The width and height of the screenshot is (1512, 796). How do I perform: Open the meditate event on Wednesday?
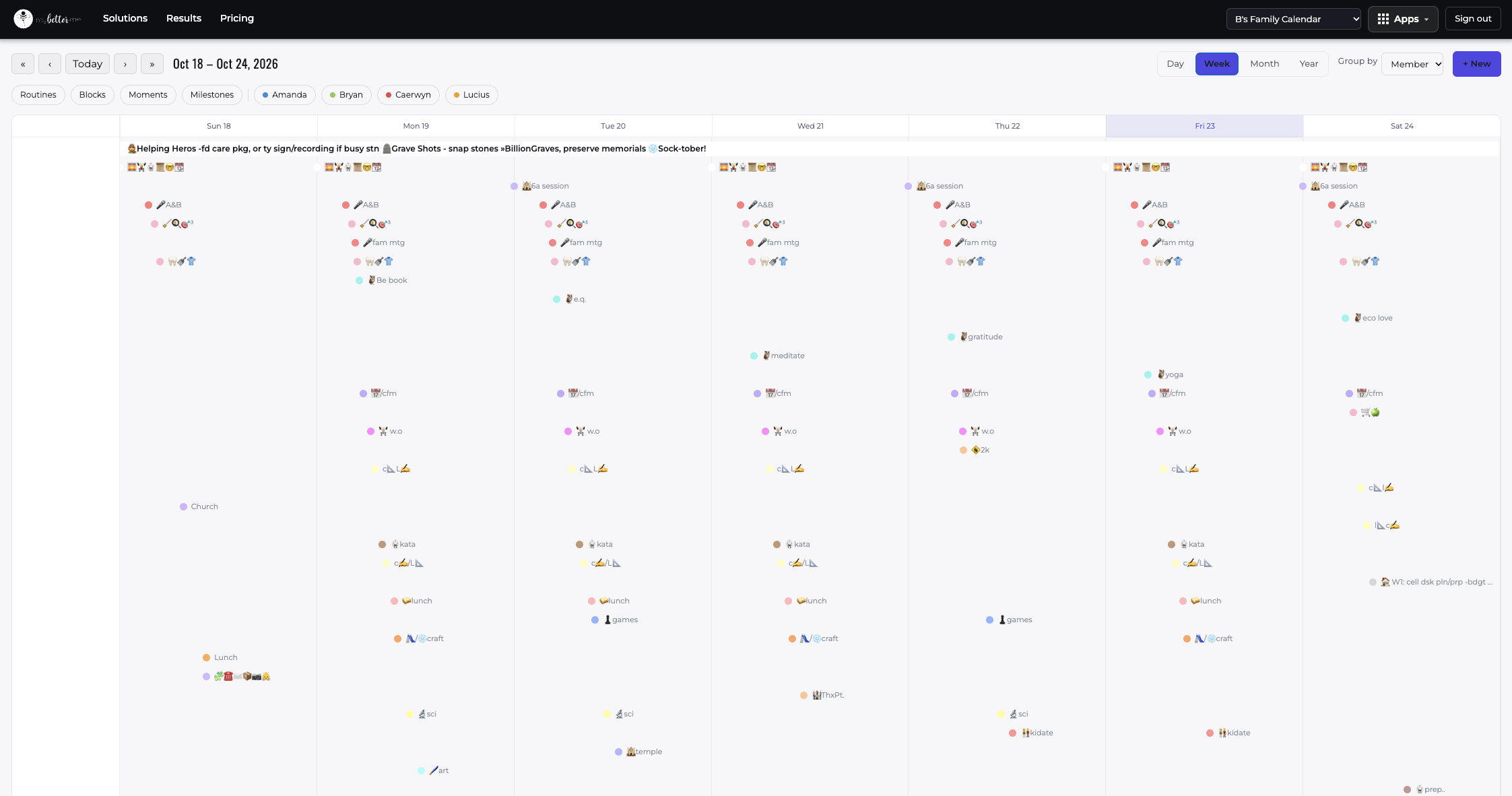pyautogui.click(x=778, y=356)
